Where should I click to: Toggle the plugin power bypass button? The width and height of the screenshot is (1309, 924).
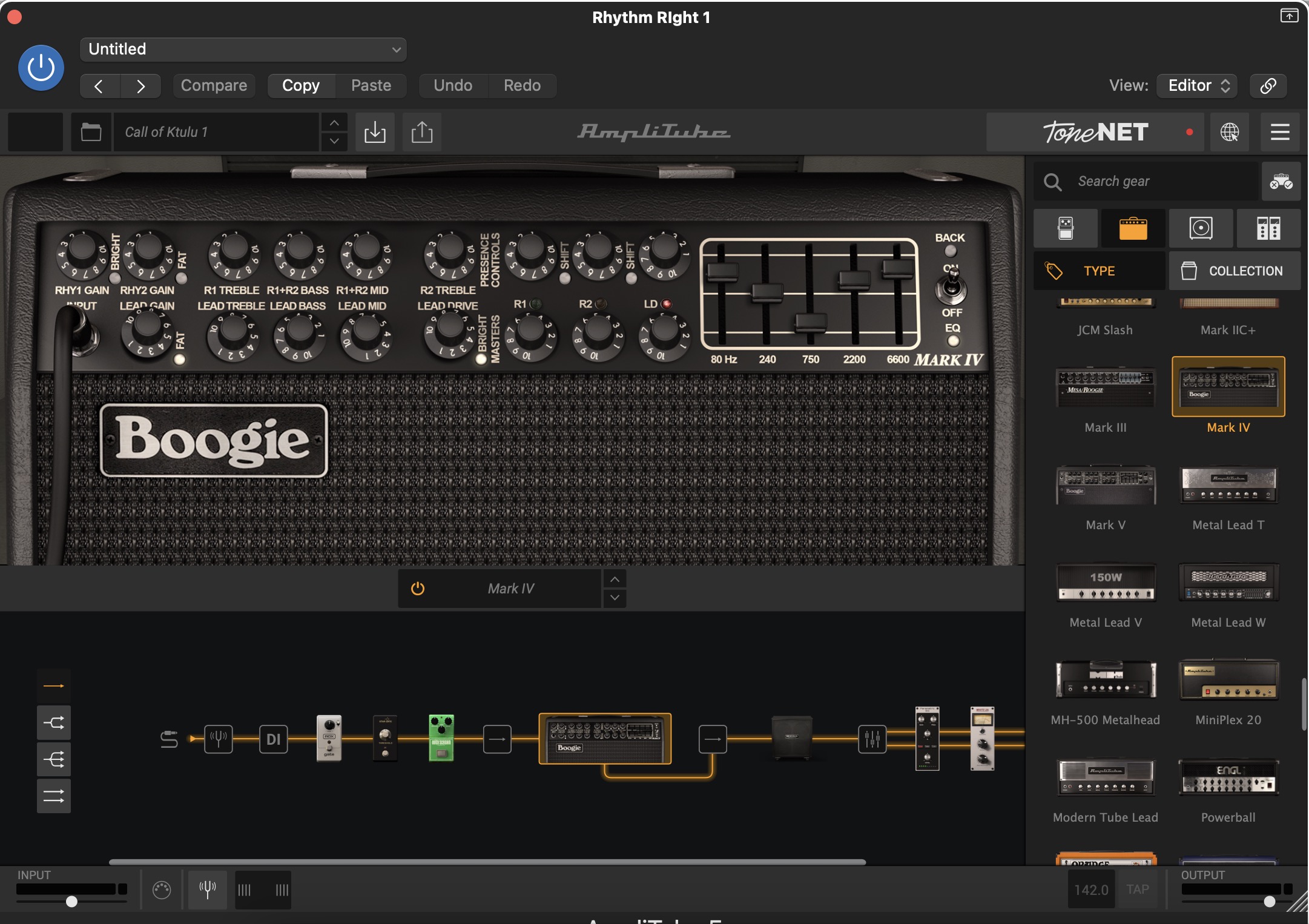[x=41, y=68]
